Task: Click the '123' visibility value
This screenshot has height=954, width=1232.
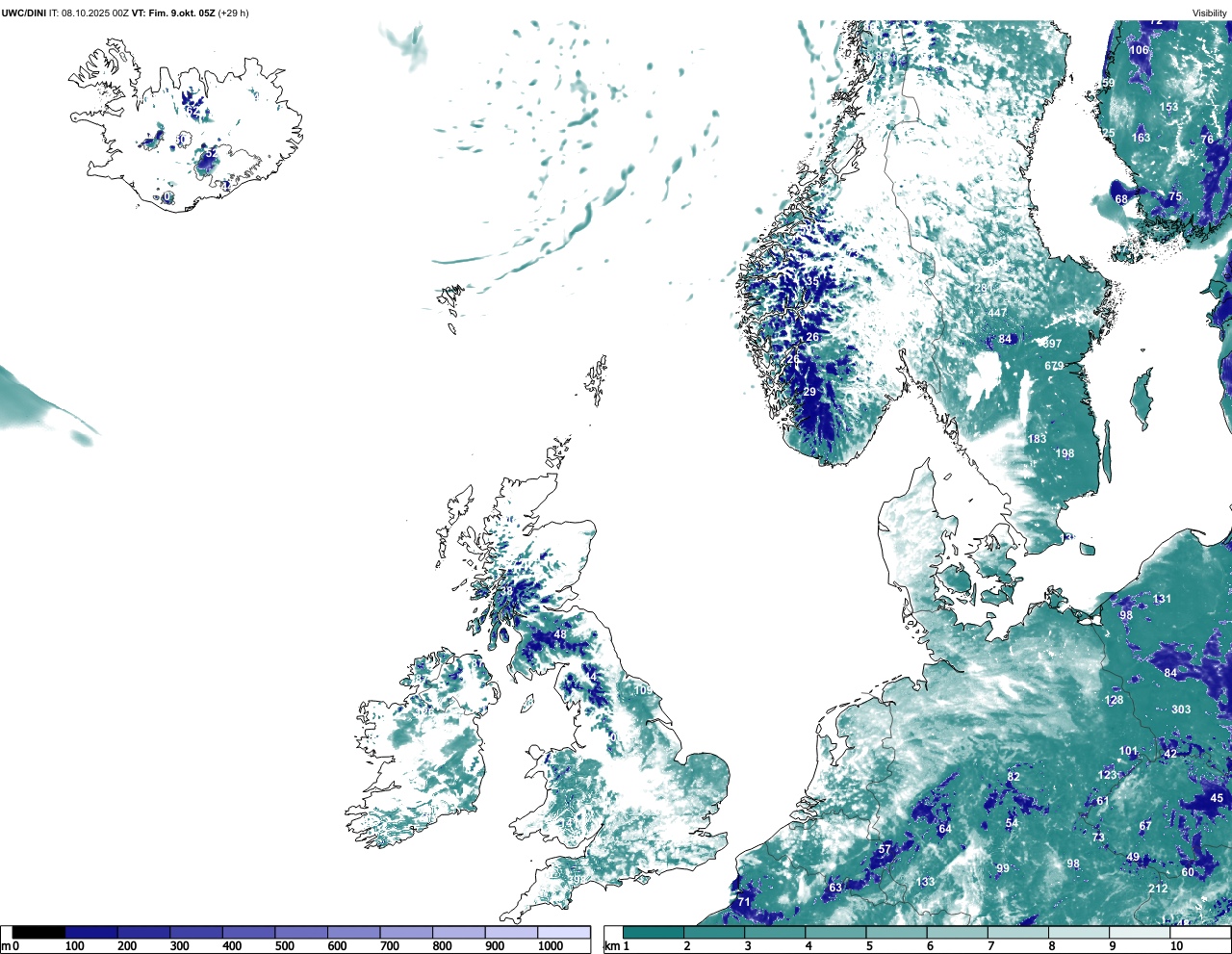Action: point(1108,775)
